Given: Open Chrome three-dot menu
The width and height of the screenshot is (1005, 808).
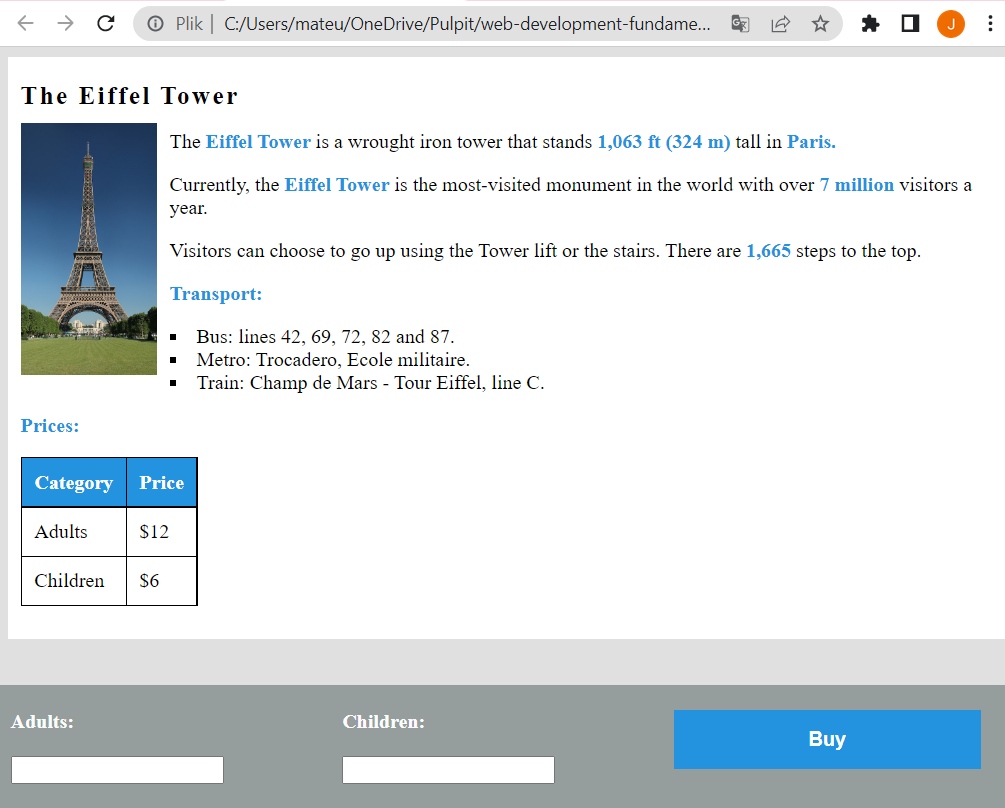Looking at the screenshot, I should pos(990,24).
